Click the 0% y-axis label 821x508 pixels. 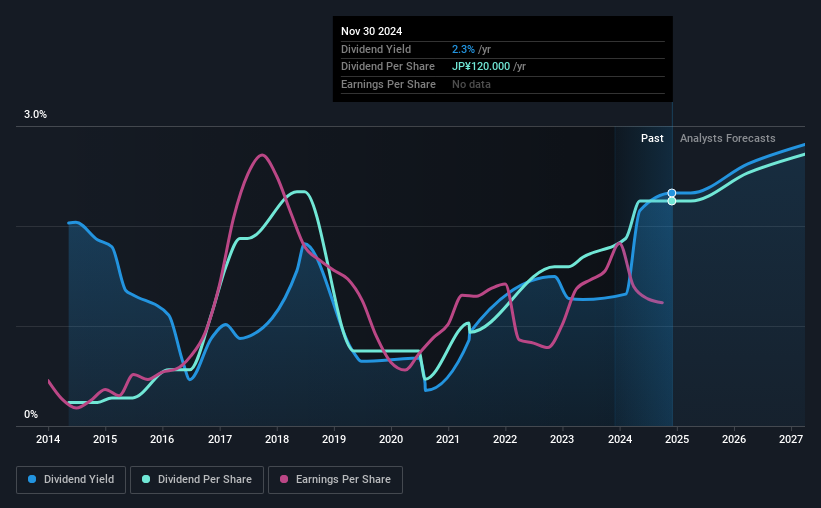tap(31, 415)
